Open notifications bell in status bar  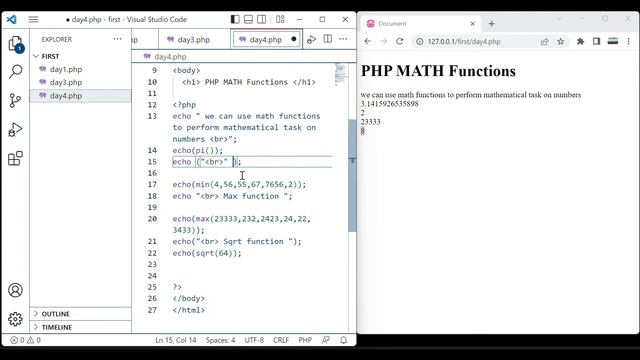point(344,340)
